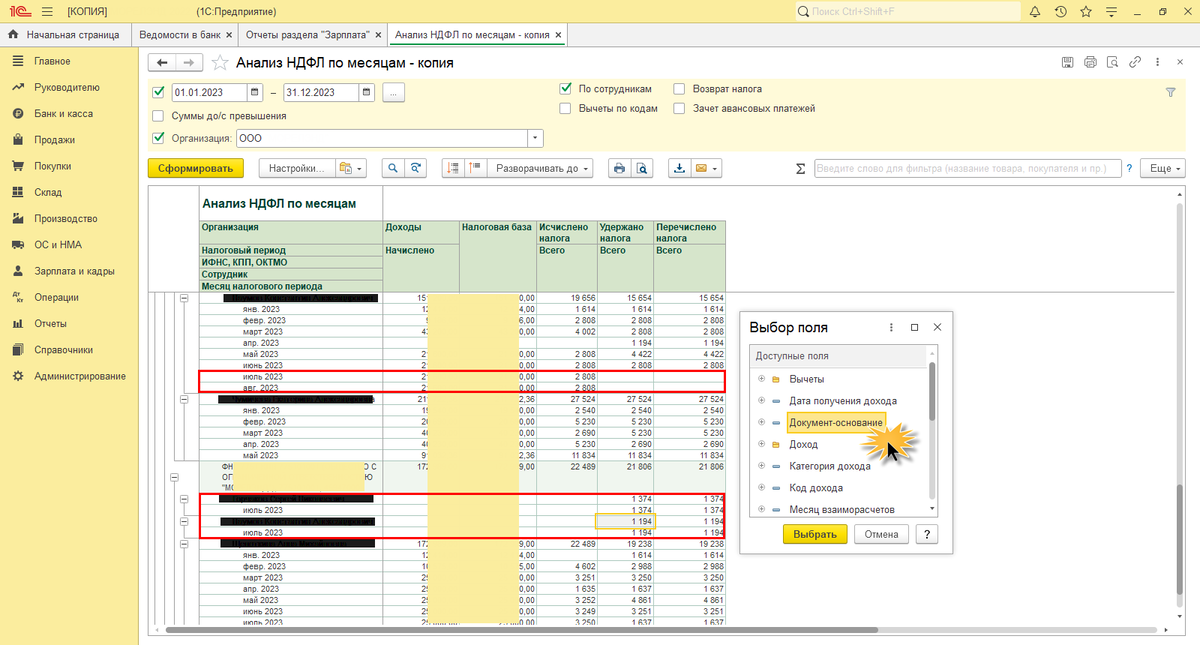The width and height of the screenshot is (1200, 645).
Task: Click the save report to file icon
Action: [x=680, y=168]
